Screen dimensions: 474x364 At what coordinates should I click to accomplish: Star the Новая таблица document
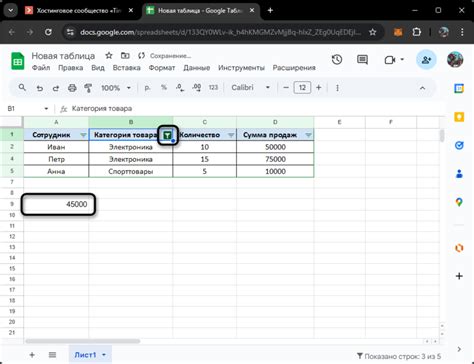(109, 56)
